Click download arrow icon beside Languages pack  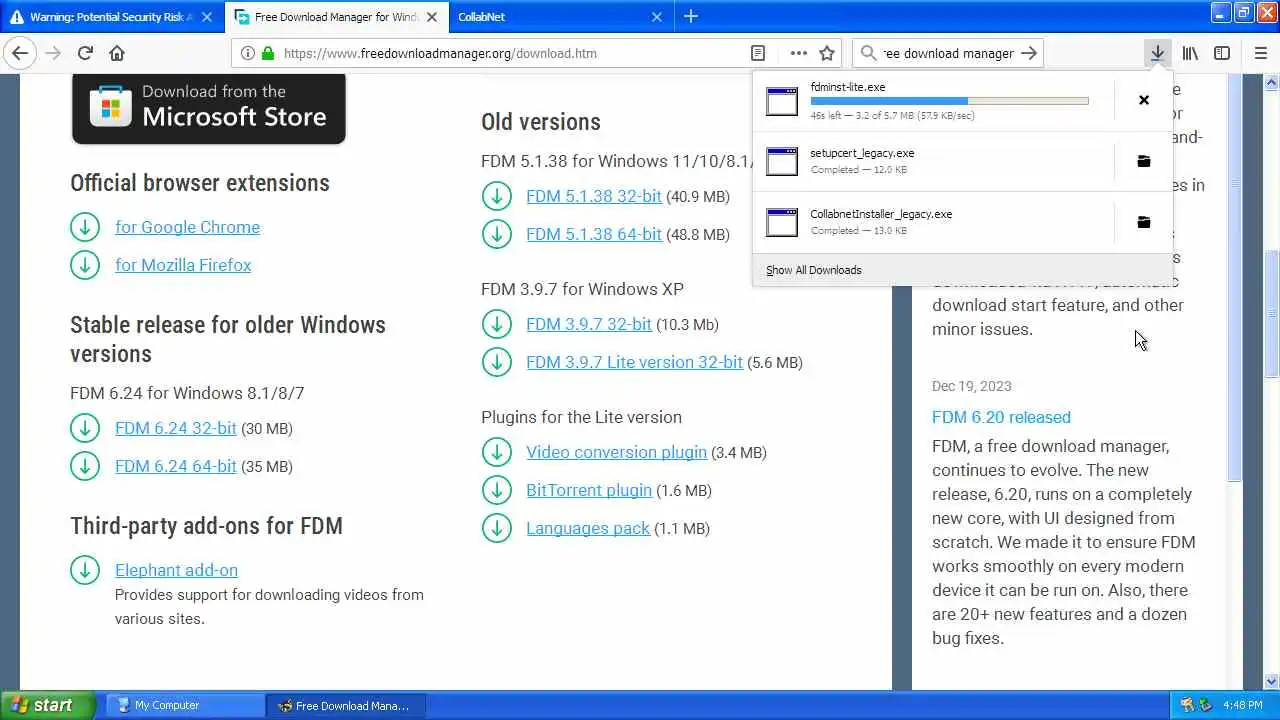coord(496,528)
